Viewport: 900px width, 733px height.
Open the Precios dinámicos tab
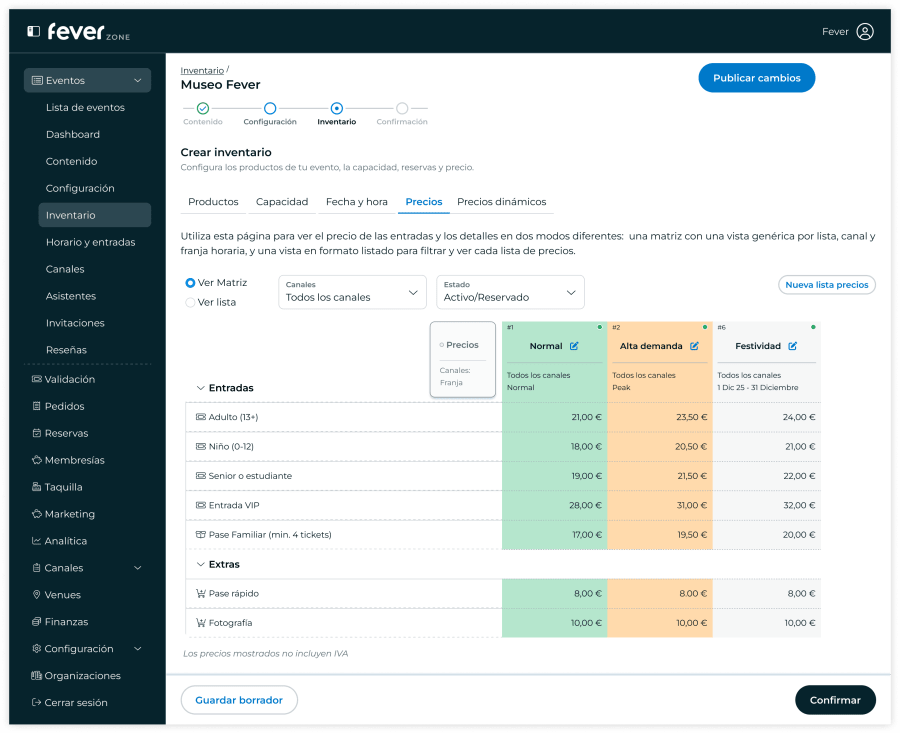(x=501, y=202)
